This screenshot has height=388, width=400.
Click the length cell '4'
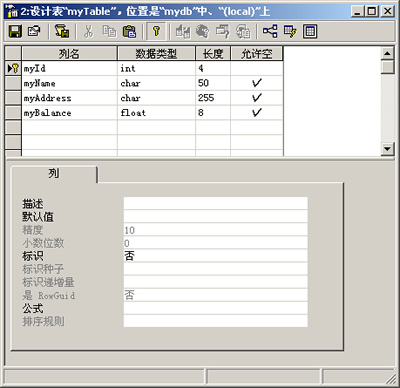point(213,69)
